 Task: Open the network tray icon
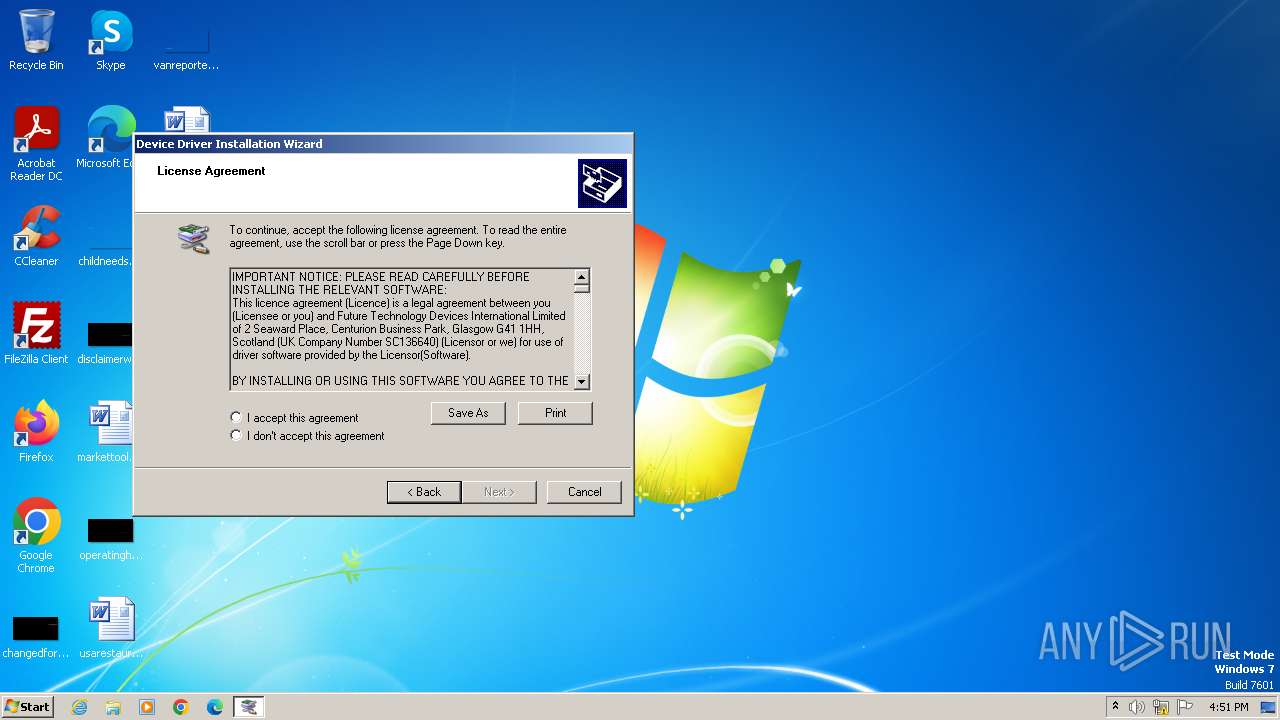[x=1161, y=707]
